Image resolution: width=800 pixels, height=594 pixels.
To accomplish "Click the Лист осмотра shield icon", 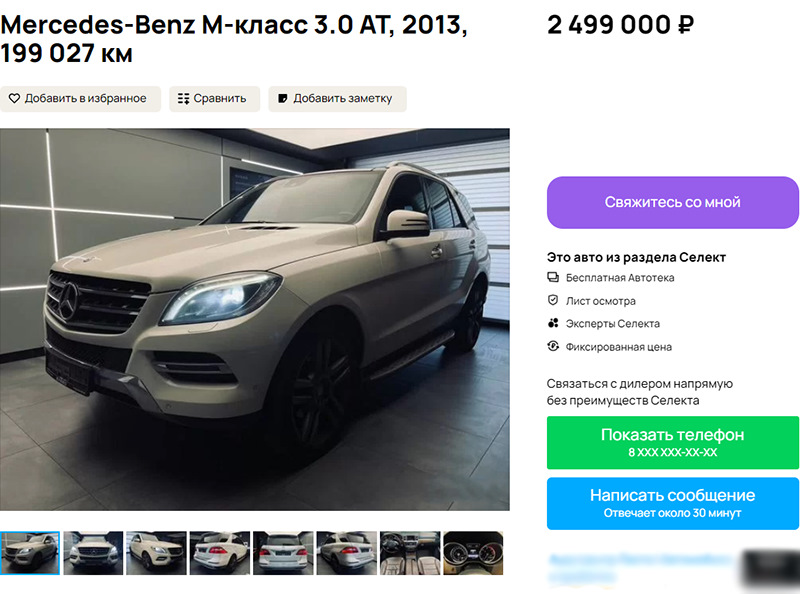I will tap(553, 301).
